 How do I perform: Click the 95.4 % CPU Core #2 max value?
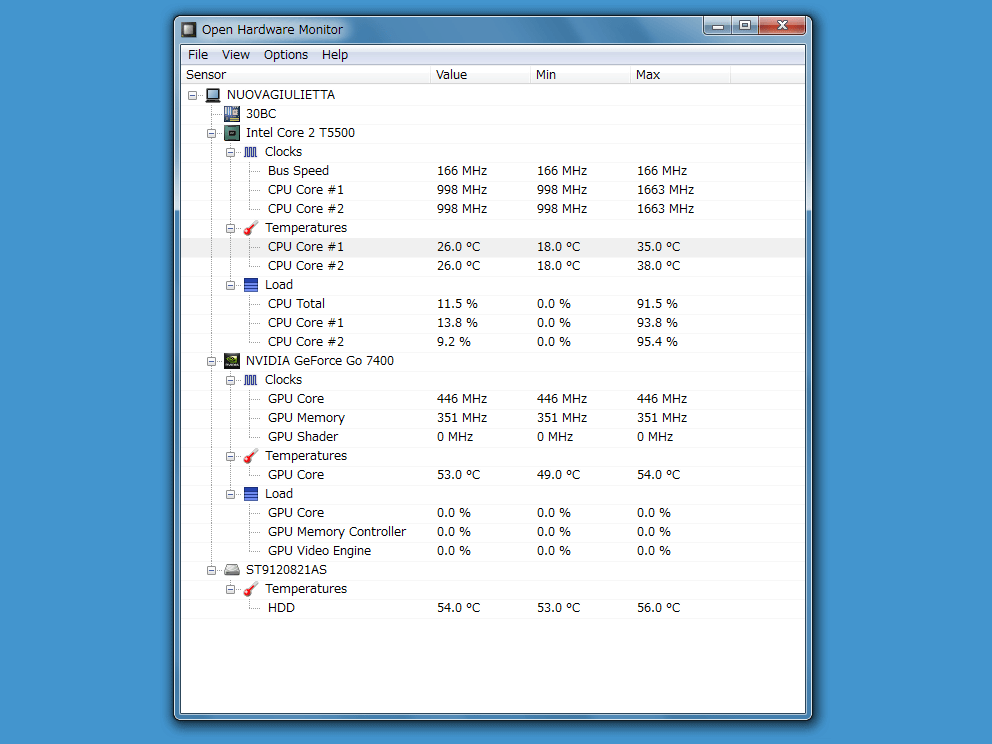coord(657,342)
